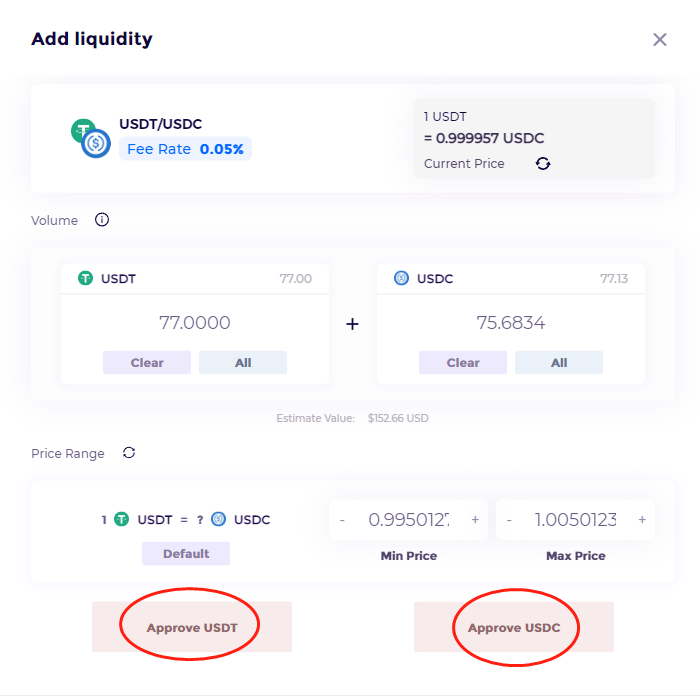The height and width of the screenshot is (696, 700).
Task: Open the Volume info tooltip icon
Action: (102, 220)
